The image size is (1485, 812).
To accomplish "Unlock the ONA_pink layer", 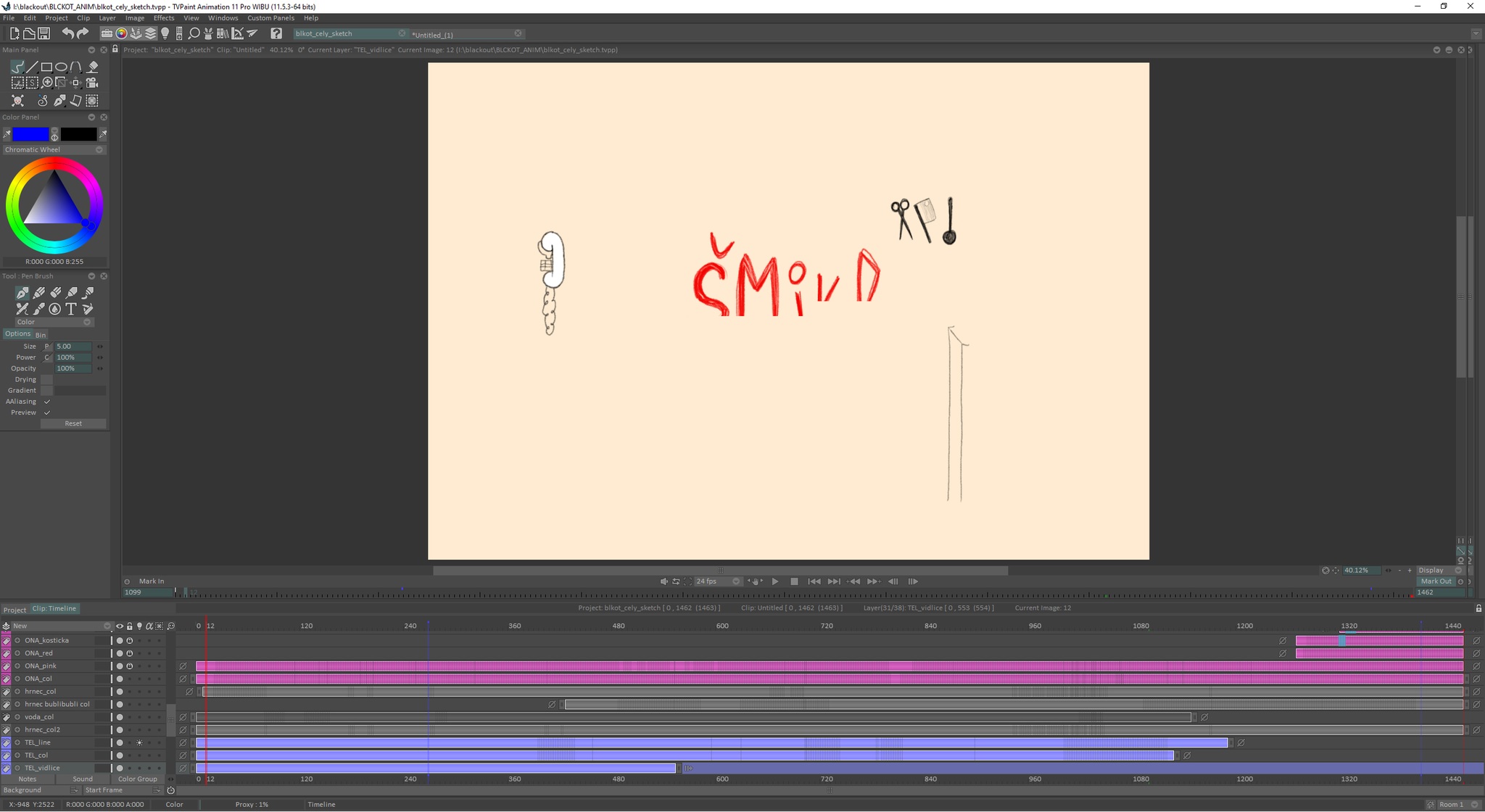I will pyautogui.click(x=130, y=666).
